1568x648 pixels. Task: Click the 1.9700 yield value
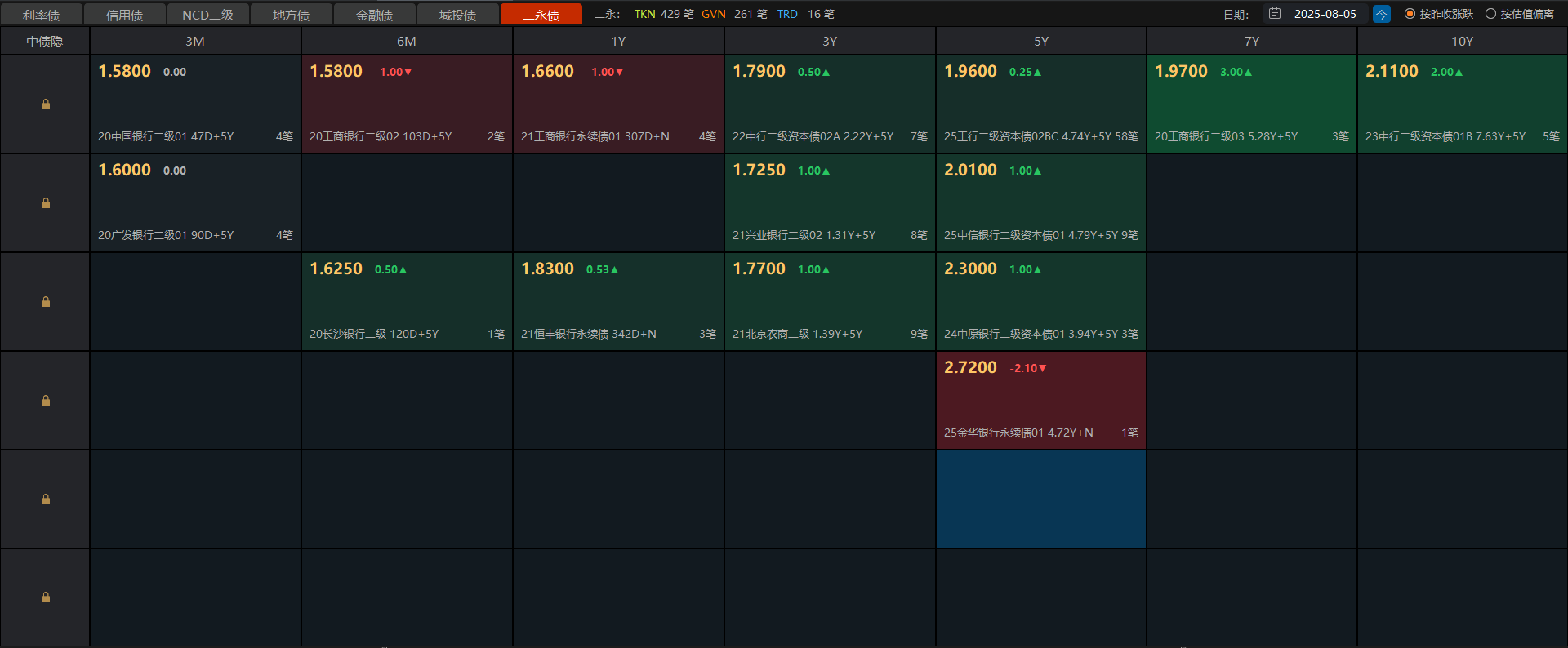tap(1181, 72)
